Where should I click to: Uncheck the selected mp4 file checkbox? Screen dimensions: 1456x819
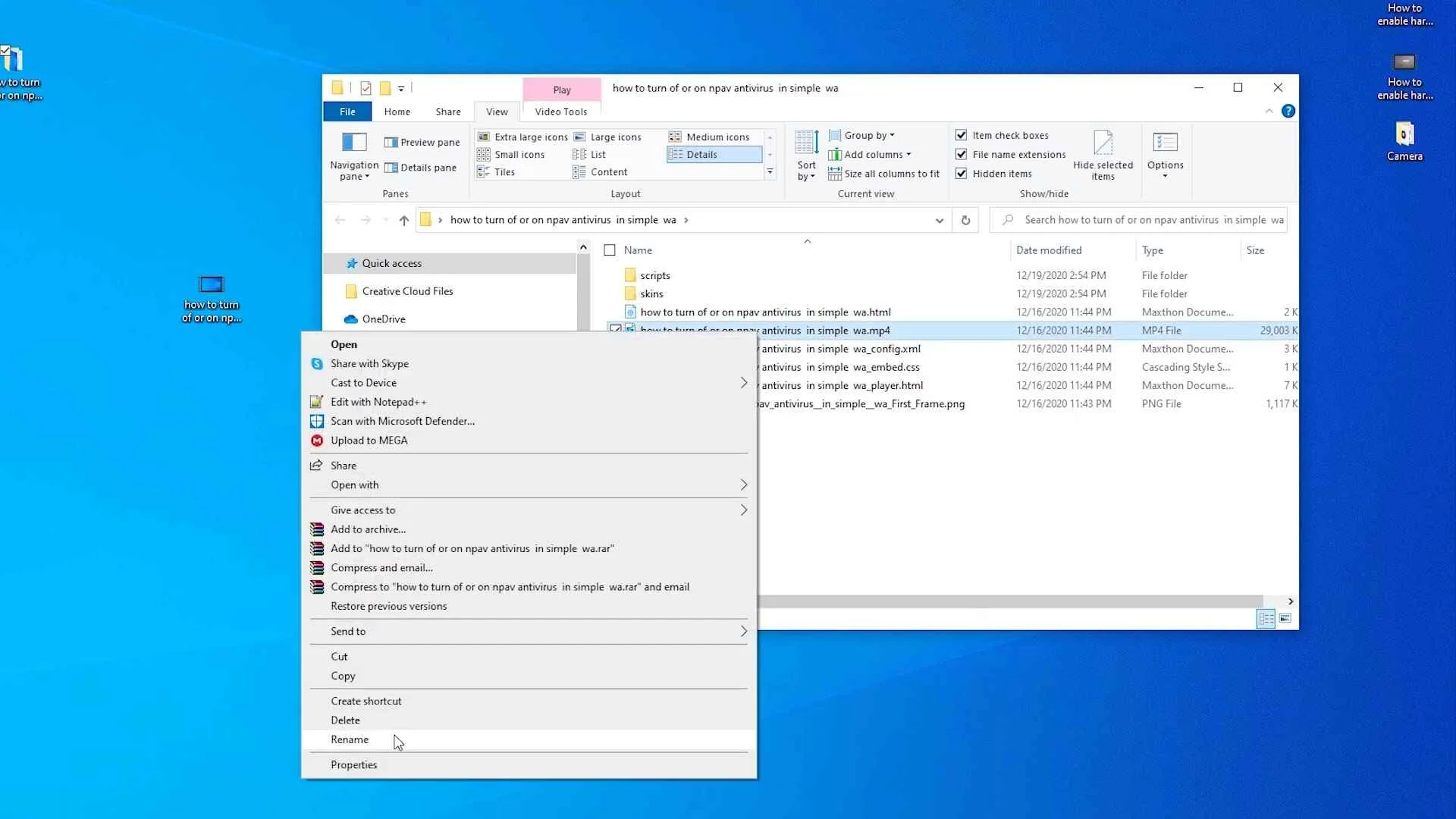pyautogui.click(x=616, y=330)
